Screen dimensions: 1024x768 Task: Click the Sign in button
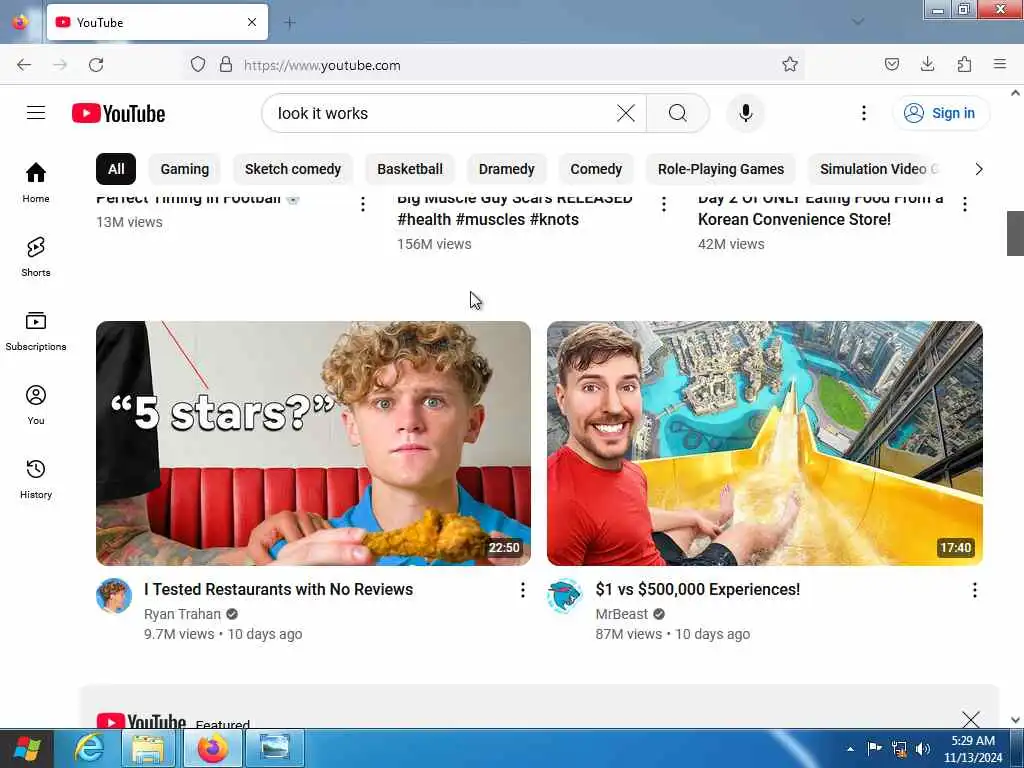[941, 113]
